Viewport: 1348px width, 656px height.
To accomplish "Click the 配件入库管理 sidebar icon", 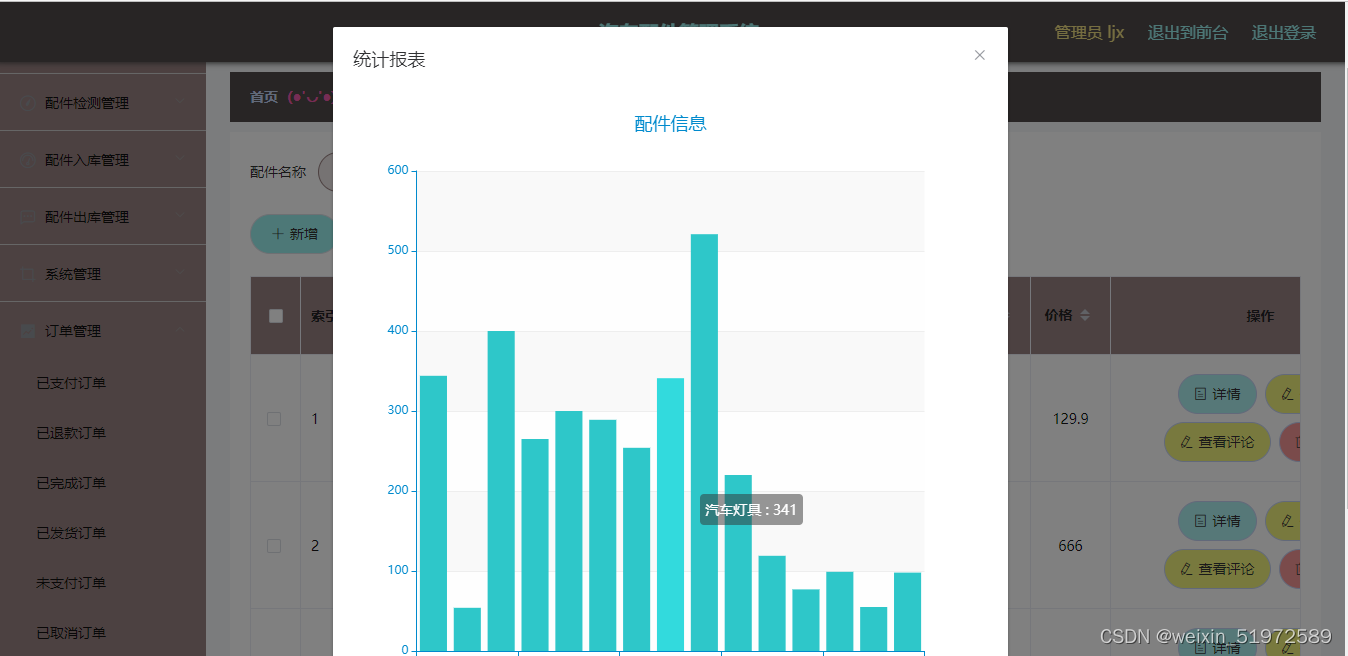I will [x=28, y=160].
